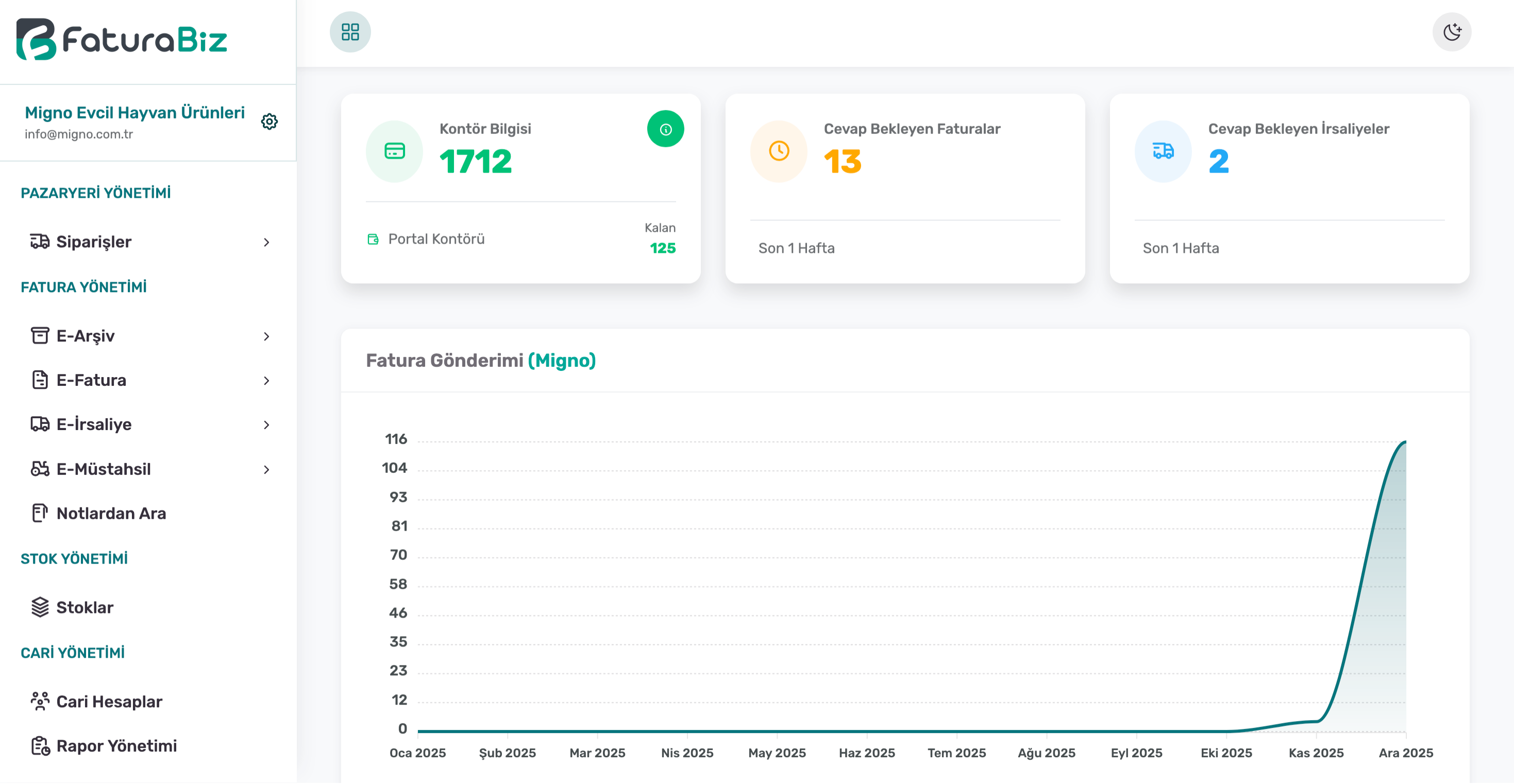1514x784 pixels.
Task: Open the Stoklar menu item
Action: (85, 607)
